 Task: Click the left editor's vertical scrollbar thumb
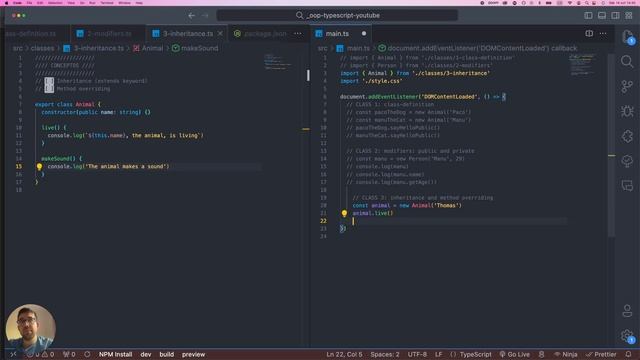tap(308, 75)
